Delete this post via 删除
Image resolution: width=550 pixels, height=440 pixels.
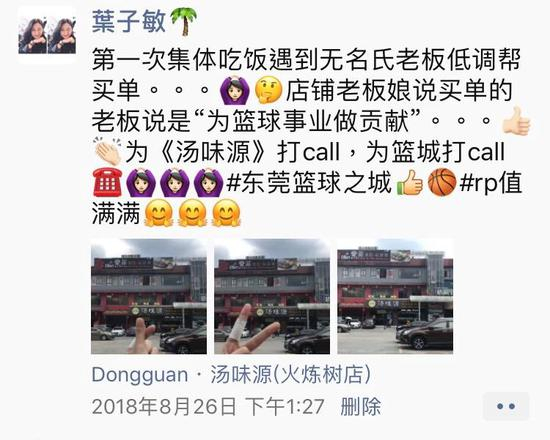pos(361,406)
